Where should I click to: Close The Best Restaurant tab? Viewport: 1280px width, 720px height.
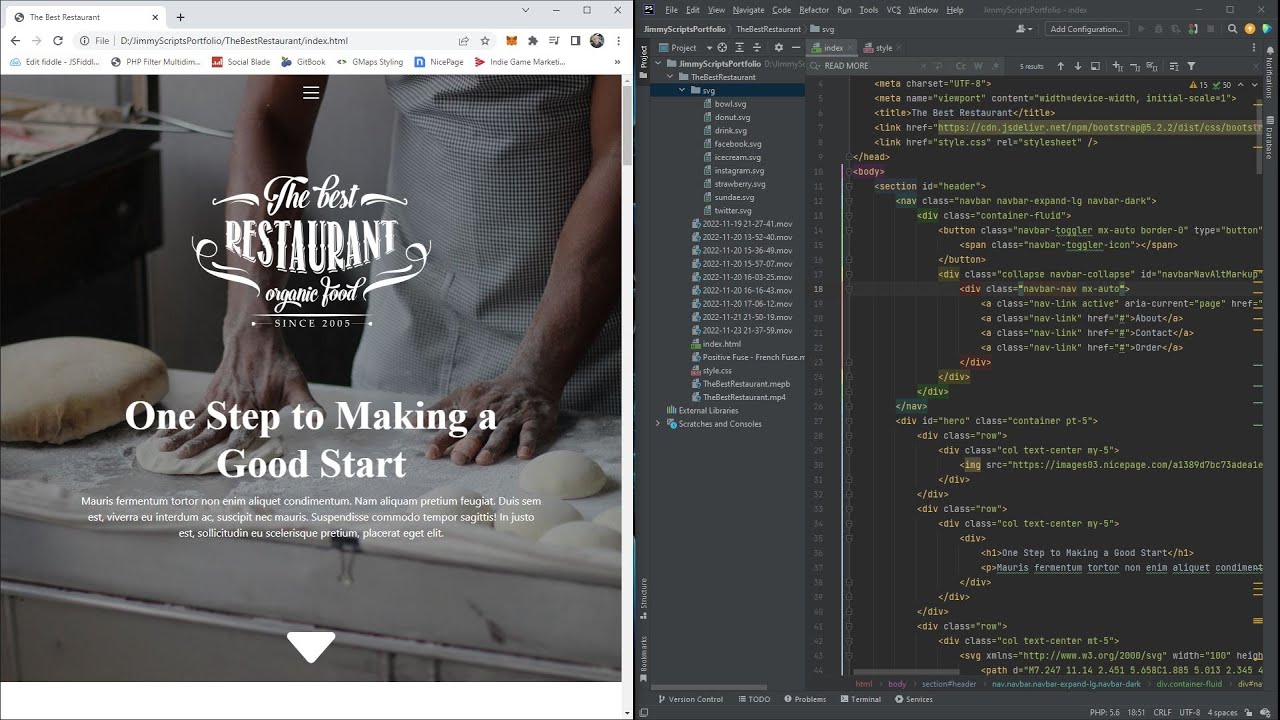coord(156,17)
